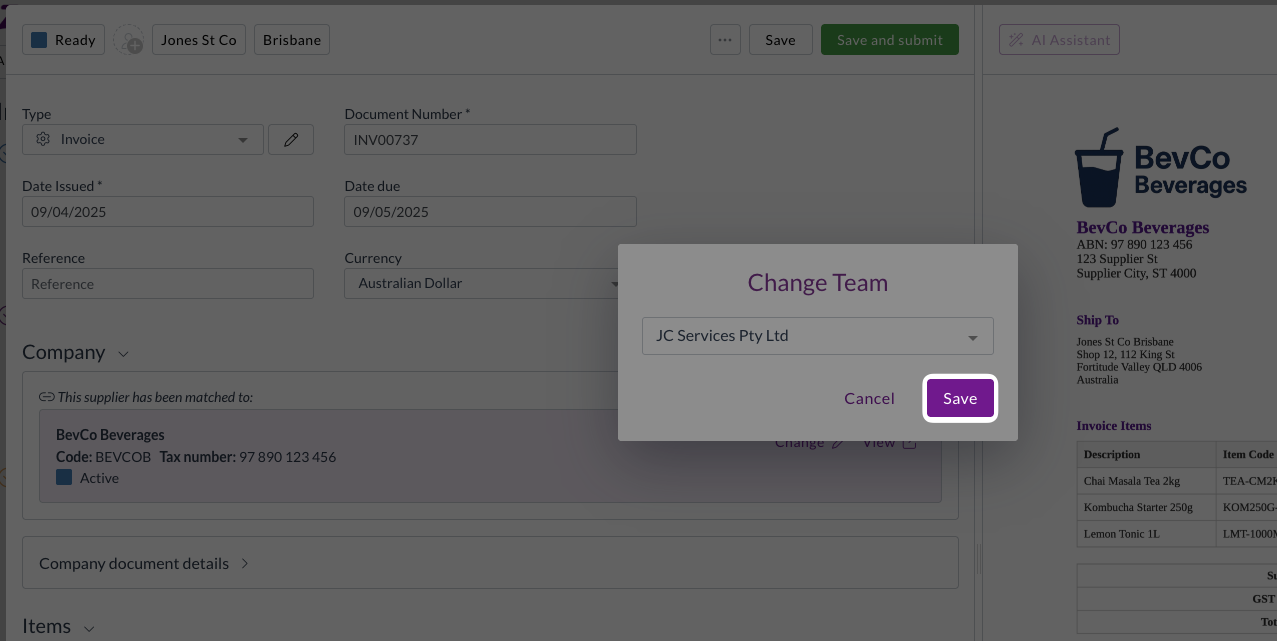Click the top toolbar Save button
This screenshot has height=641, width=1277.
[780, 40]
